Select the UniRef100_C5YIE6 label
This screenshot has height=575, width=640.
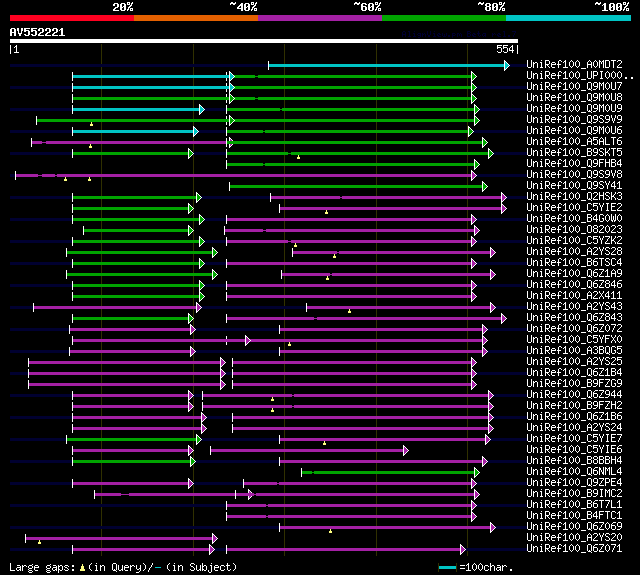(574, 450)
